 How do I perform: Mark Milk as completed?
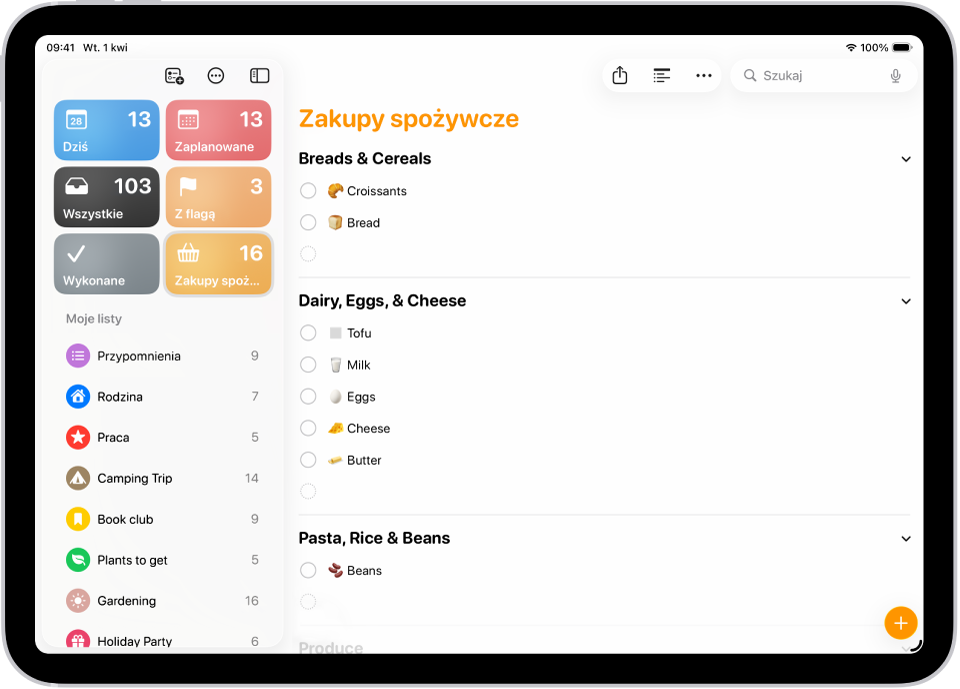coord(307,365)
